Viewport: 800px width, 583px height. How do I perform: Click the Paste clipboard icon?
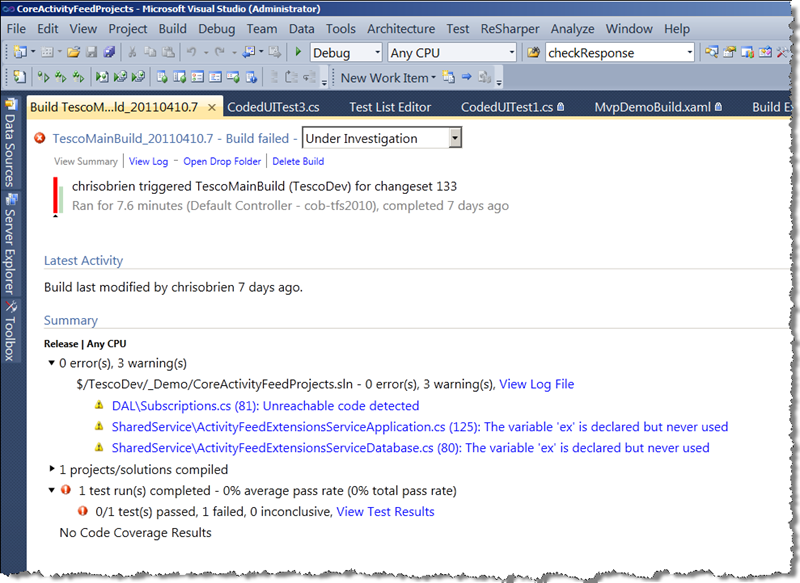coord(168,52)
